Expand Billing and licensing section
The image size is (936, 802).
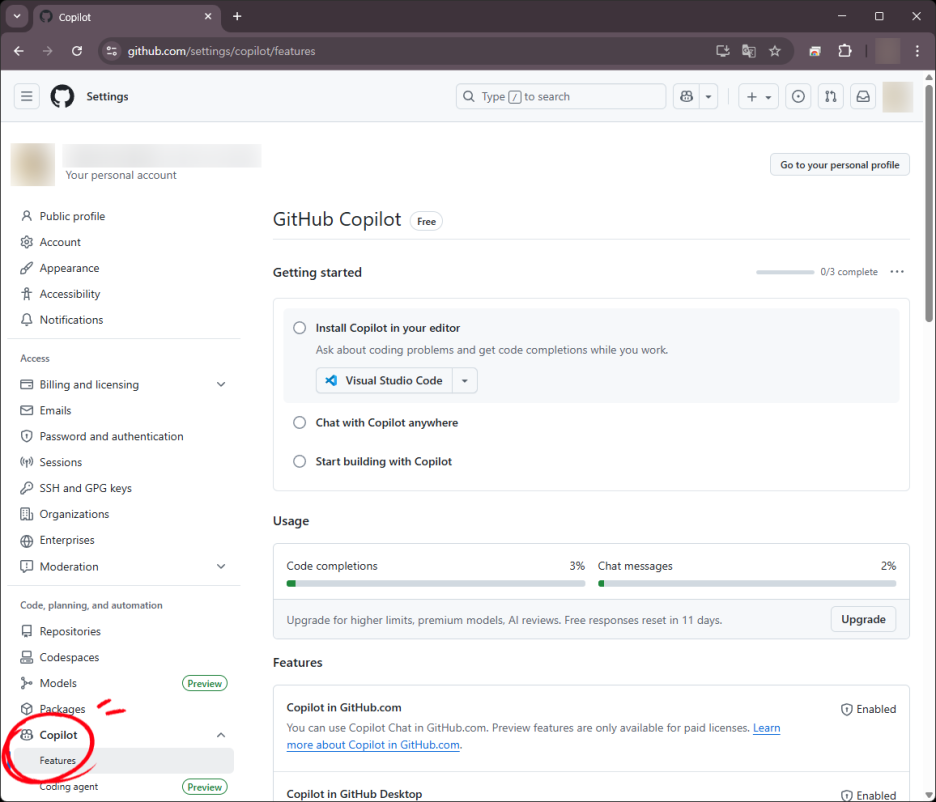[x=221, y=384]
